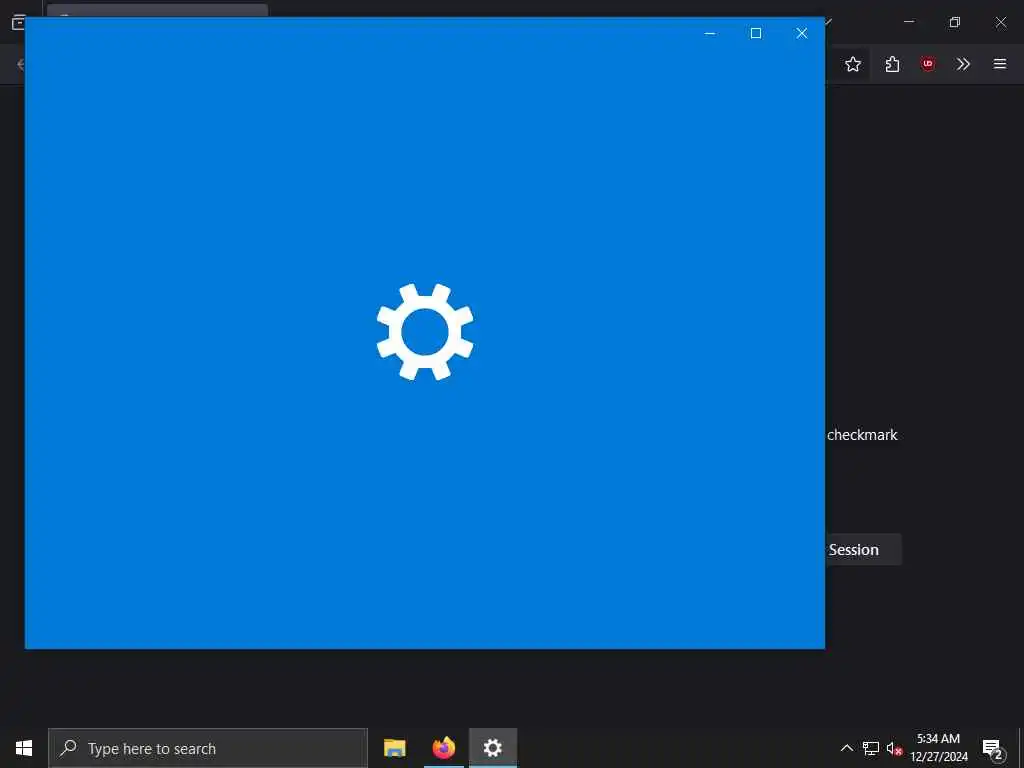Switch to Firefox via its taskbar icon

tap(444, 748)
